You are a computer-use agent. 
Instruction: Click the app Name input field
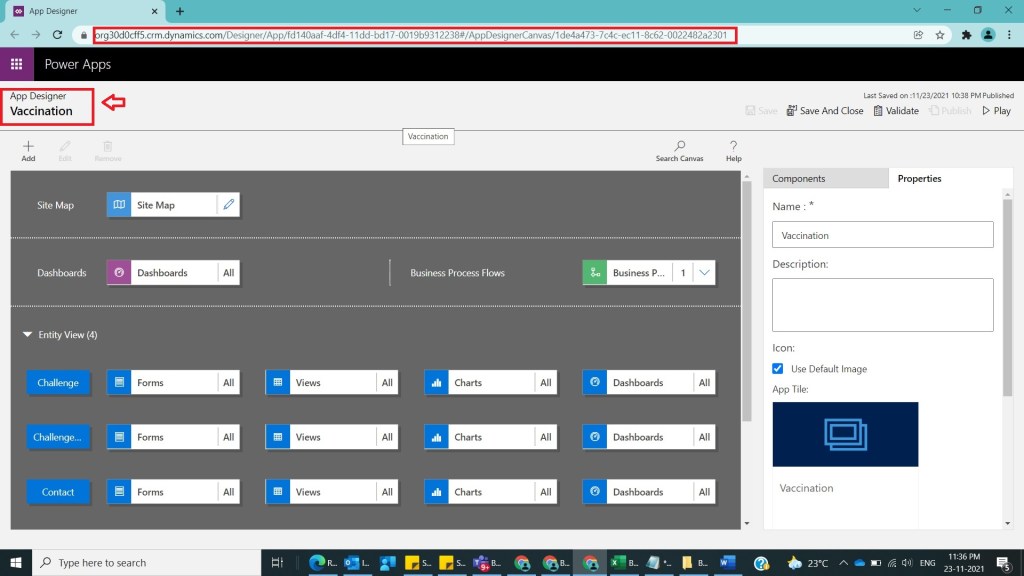882,235
